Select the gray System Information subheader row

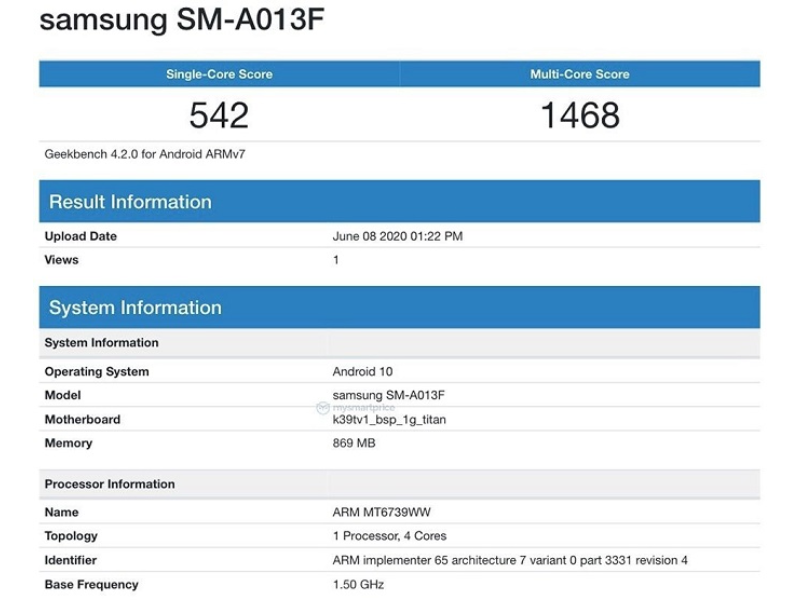tap(399, 343)
